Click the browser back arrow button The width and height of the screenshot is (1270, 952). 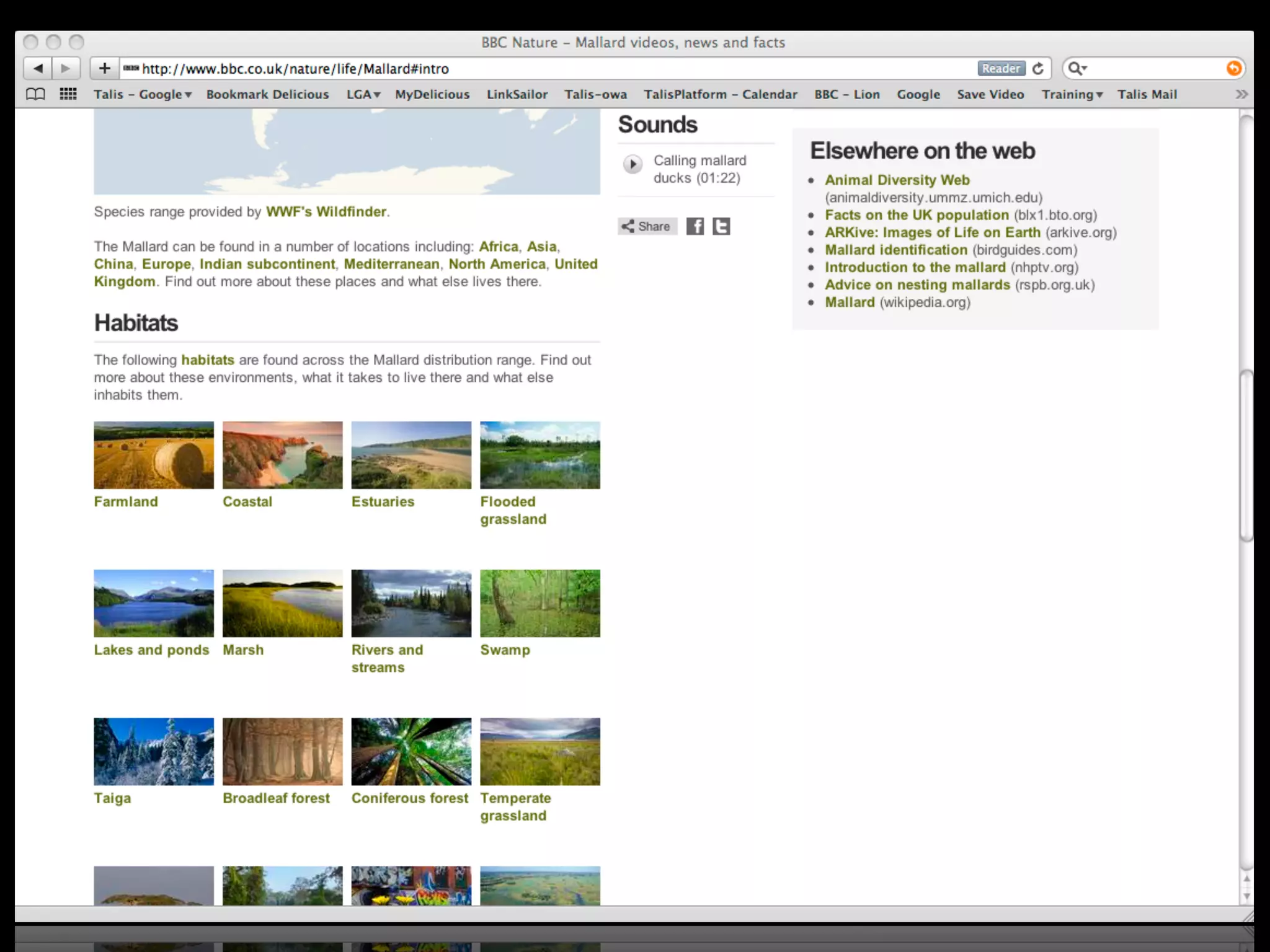[38, 68]
